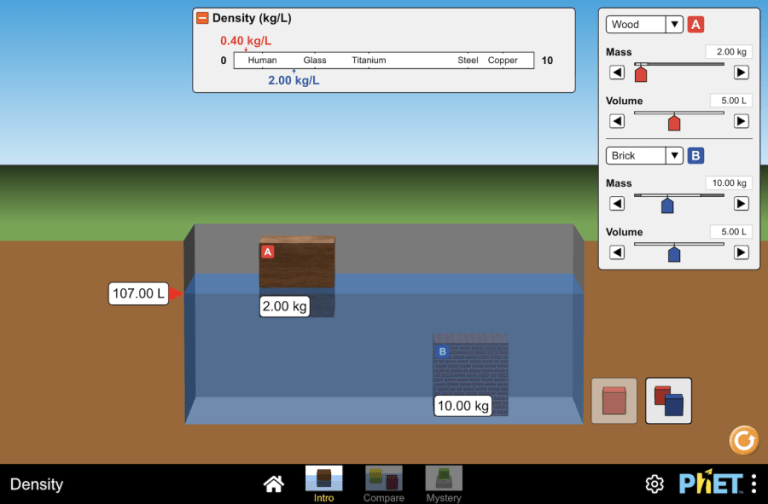Decrease block A volume with left arrow
Screen dimensions: 768x504
(617, 121)
